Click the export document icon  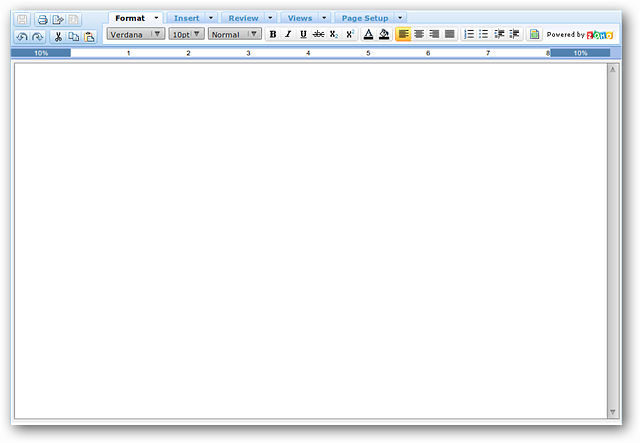click(58, 19)
